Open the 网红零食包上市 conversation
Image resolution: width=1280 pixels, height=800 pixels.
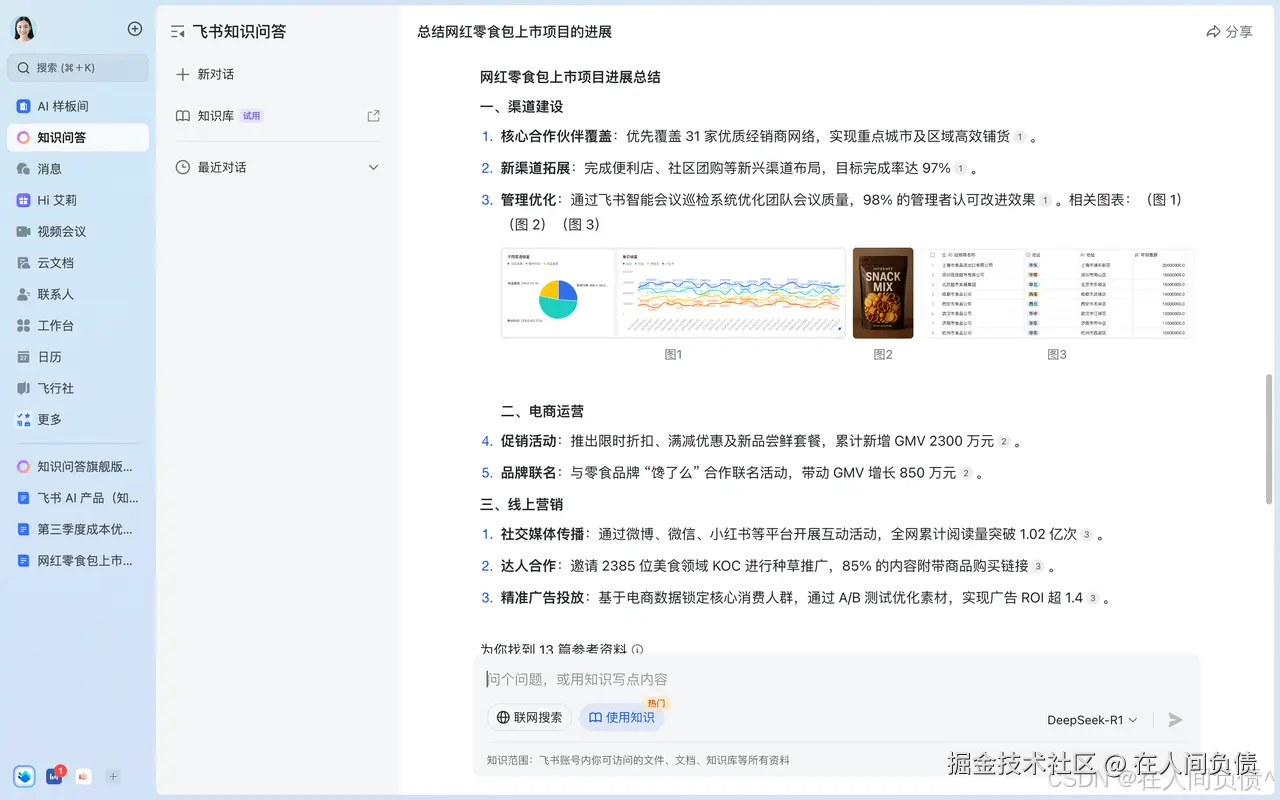point(77,560)
